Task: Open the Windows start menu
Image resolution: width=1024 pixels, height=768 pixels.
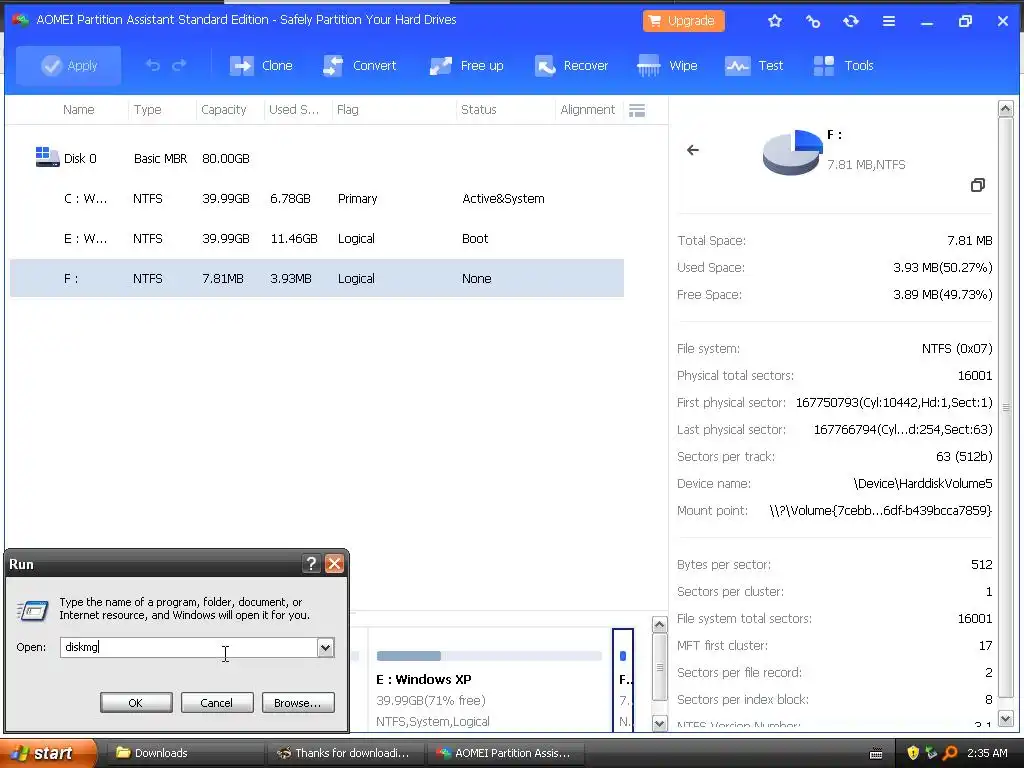Action: [x=48, y=753]
